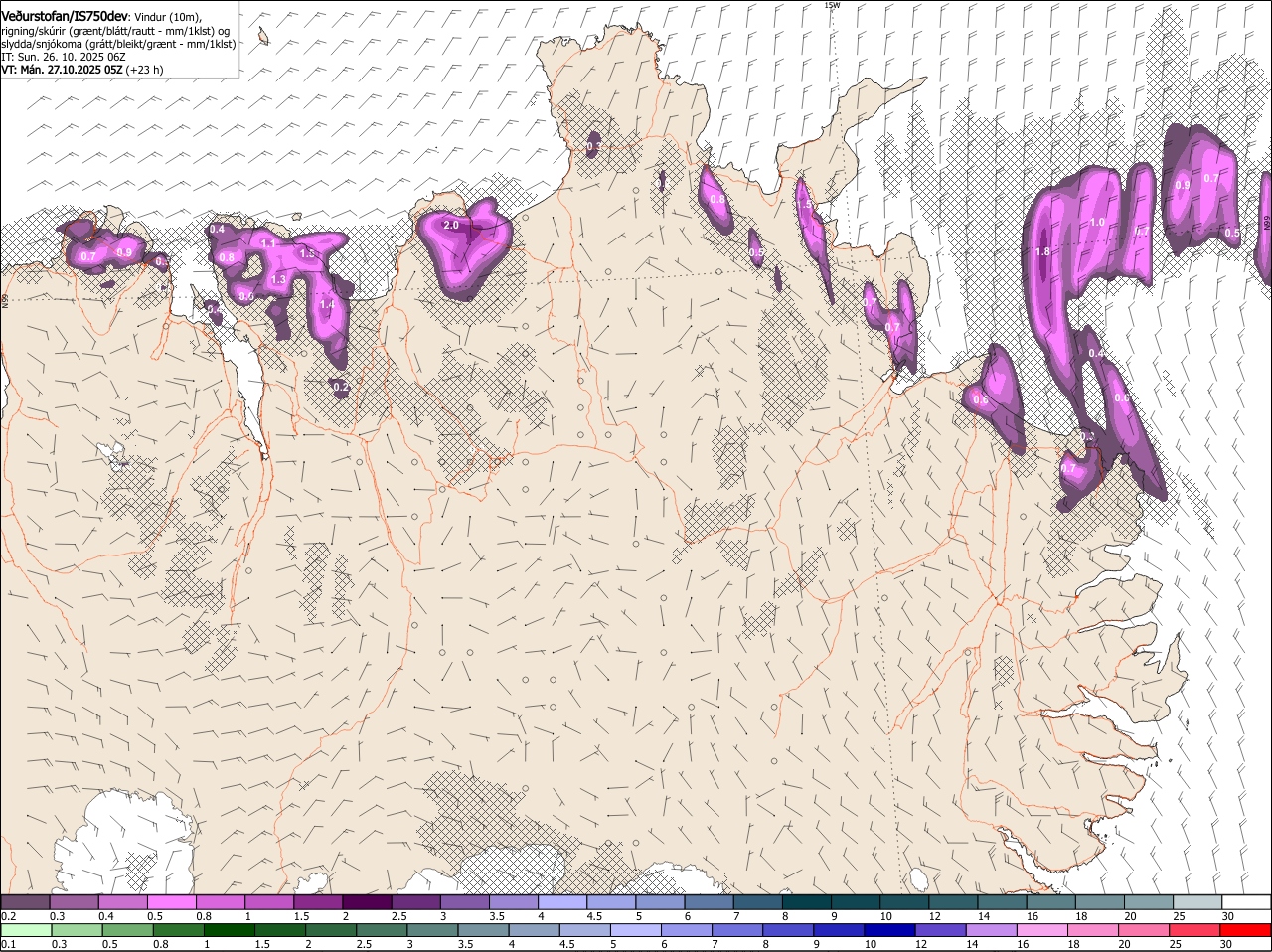Click the 1.1 snowfall value on the map
Screen dimensions: 1272x952
(268, 243)
